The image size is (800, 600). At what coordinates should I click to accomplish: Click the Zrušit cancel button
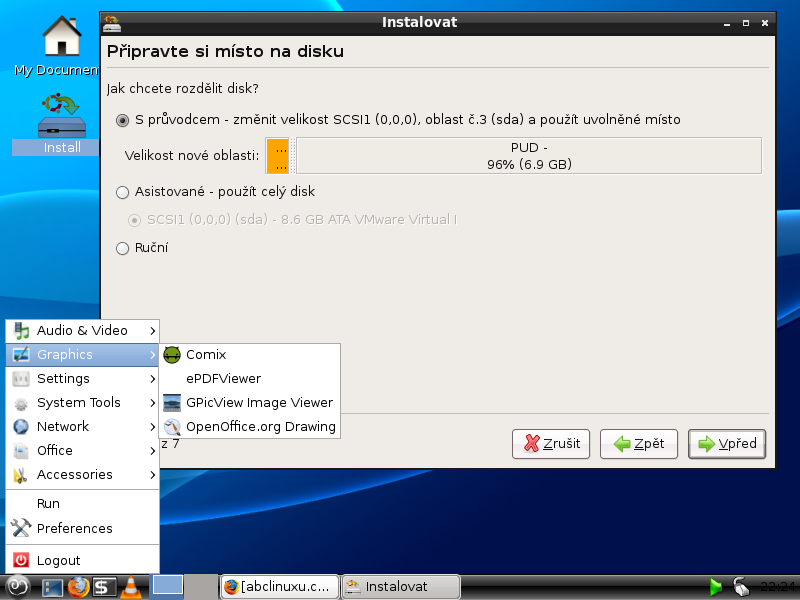[x=551, y=444]
